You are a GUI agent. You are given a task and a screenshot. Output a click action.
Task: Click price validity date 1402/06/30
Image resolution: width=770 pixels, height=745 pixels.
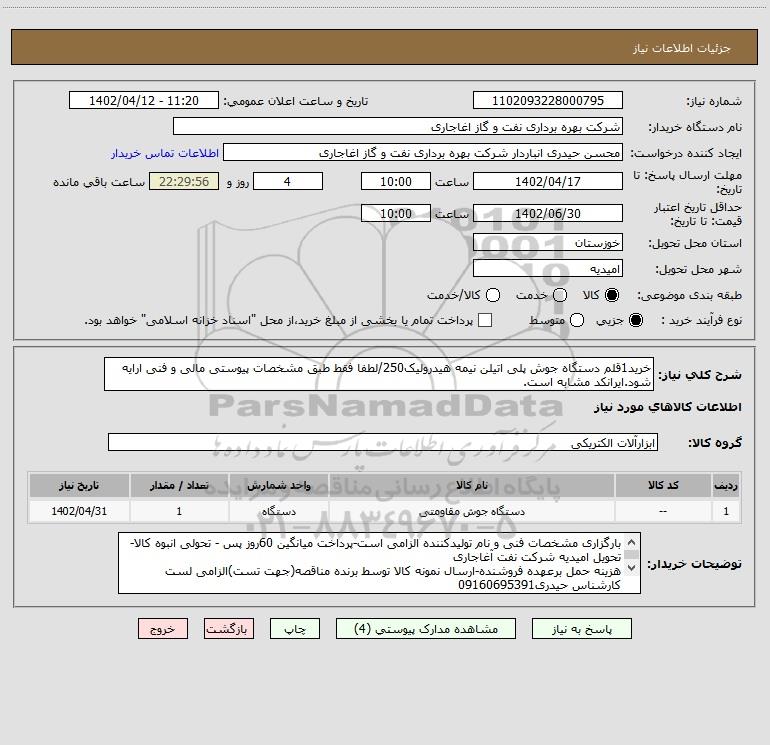point(548,213)
